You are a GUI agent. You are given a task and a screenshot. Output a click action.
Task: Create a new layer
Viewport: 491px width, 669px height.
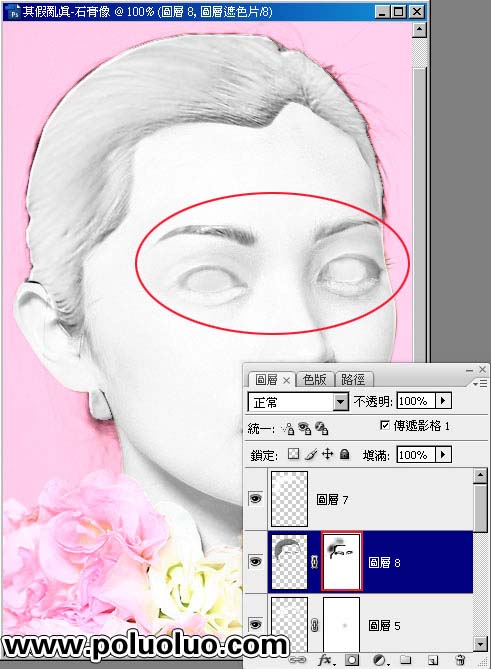point(433,660)
